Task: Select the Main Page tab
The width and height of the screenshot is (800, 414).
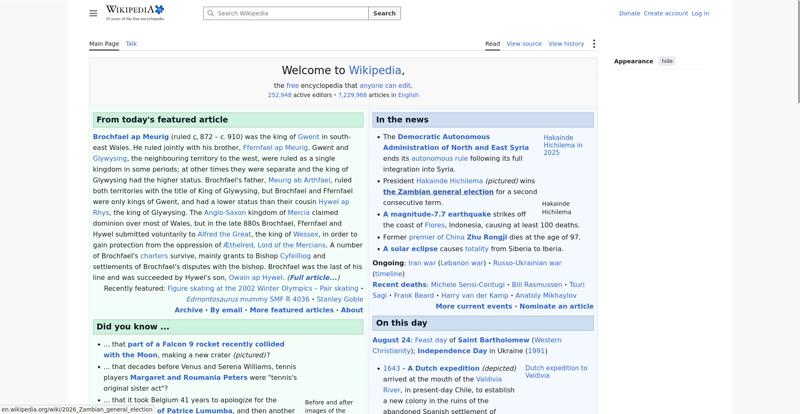Action: (104, 44)
